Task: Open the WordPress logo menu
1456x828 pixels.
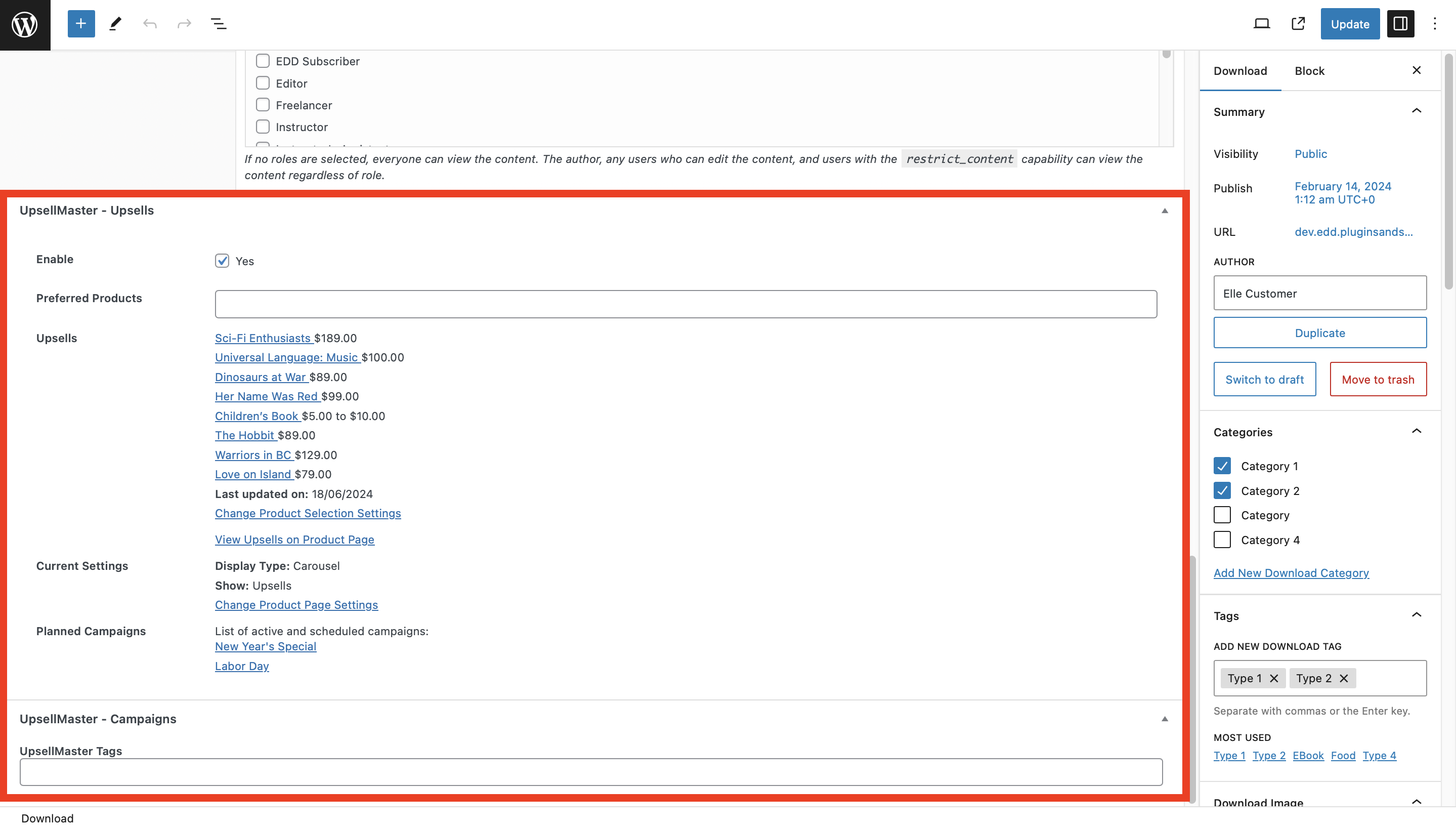Action: (x=25, y=24)
